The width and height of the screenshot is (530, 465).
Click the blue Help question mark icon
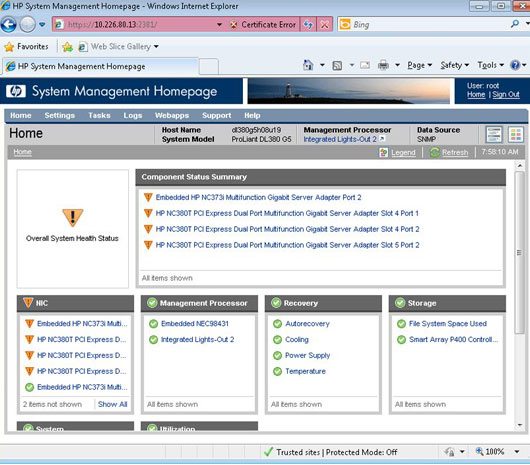coord(515,65)
